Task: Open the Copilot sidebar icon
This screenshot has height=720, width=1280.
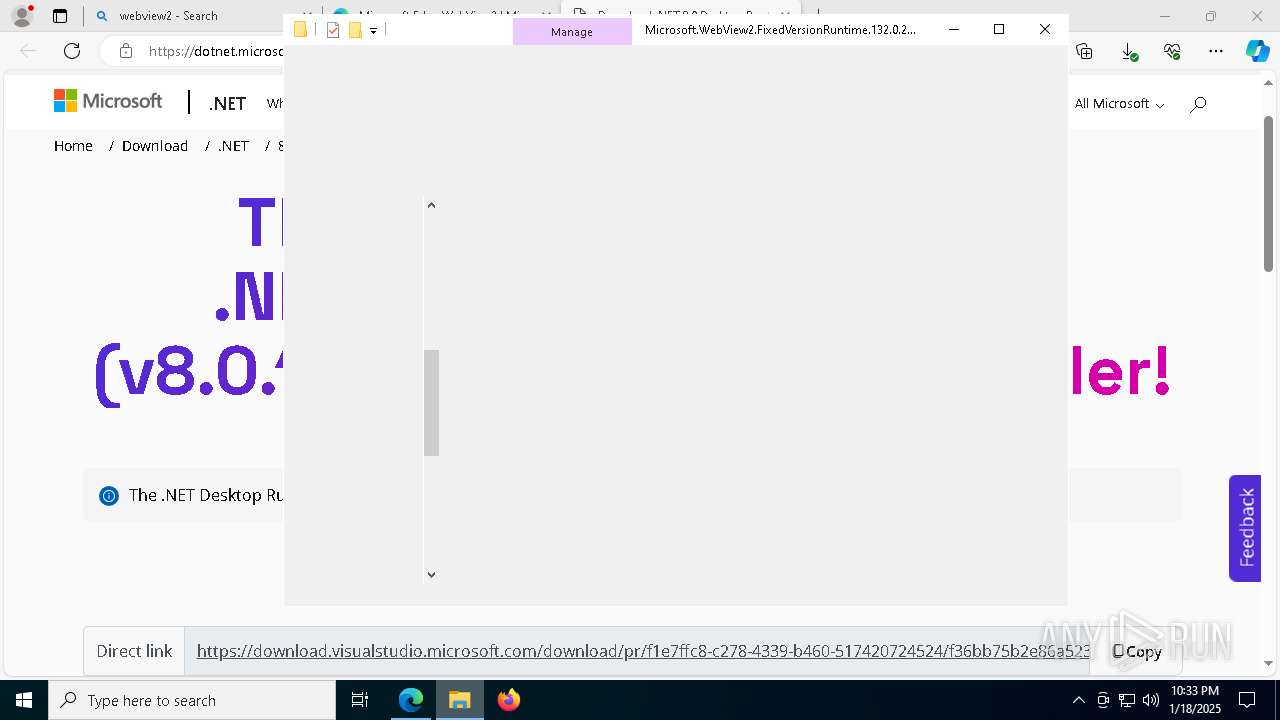Action: pyautogui.click(x=1257, y=51)
